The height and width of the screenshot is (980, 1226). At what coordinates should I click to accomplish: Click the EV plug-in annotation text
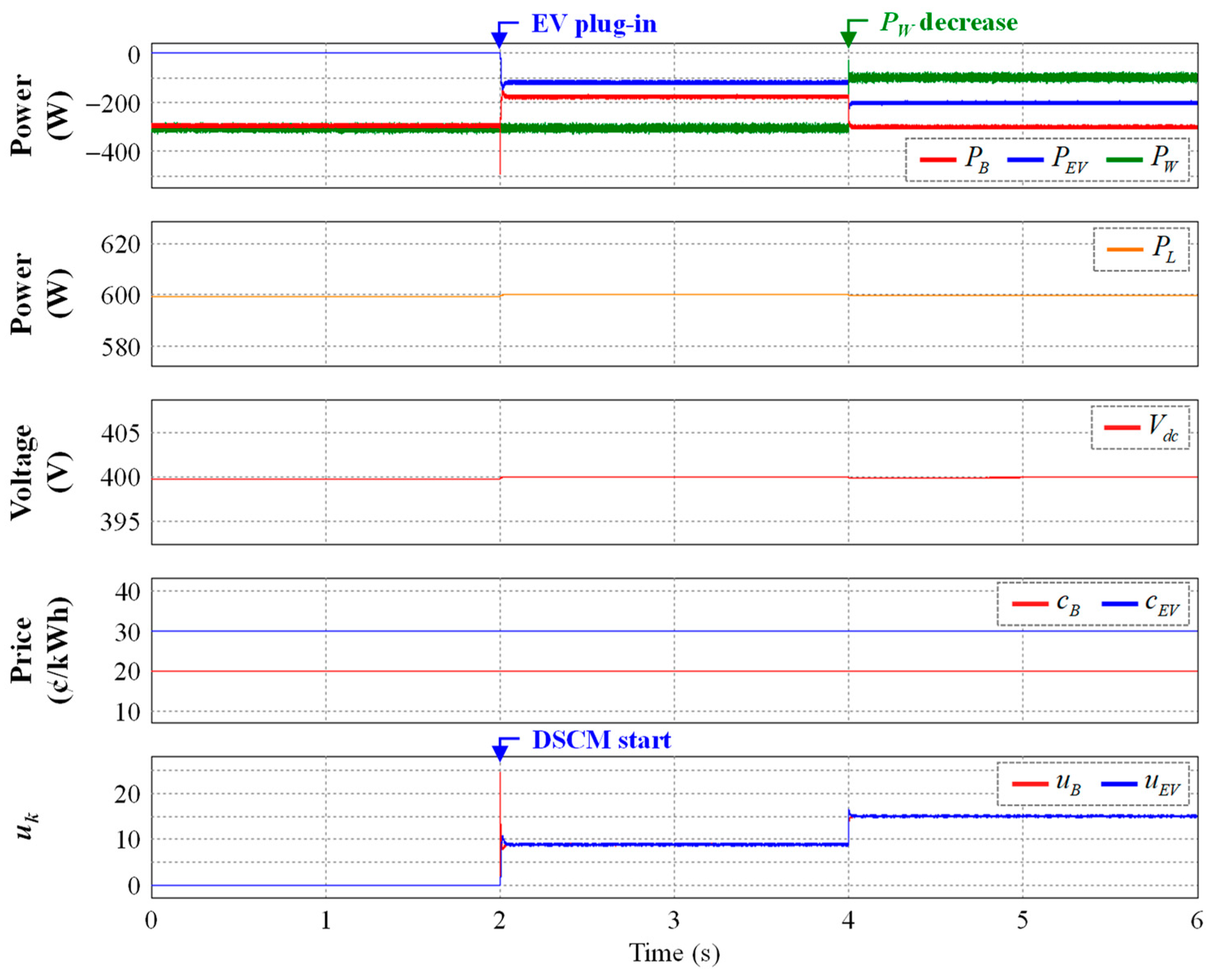point(594,24)
